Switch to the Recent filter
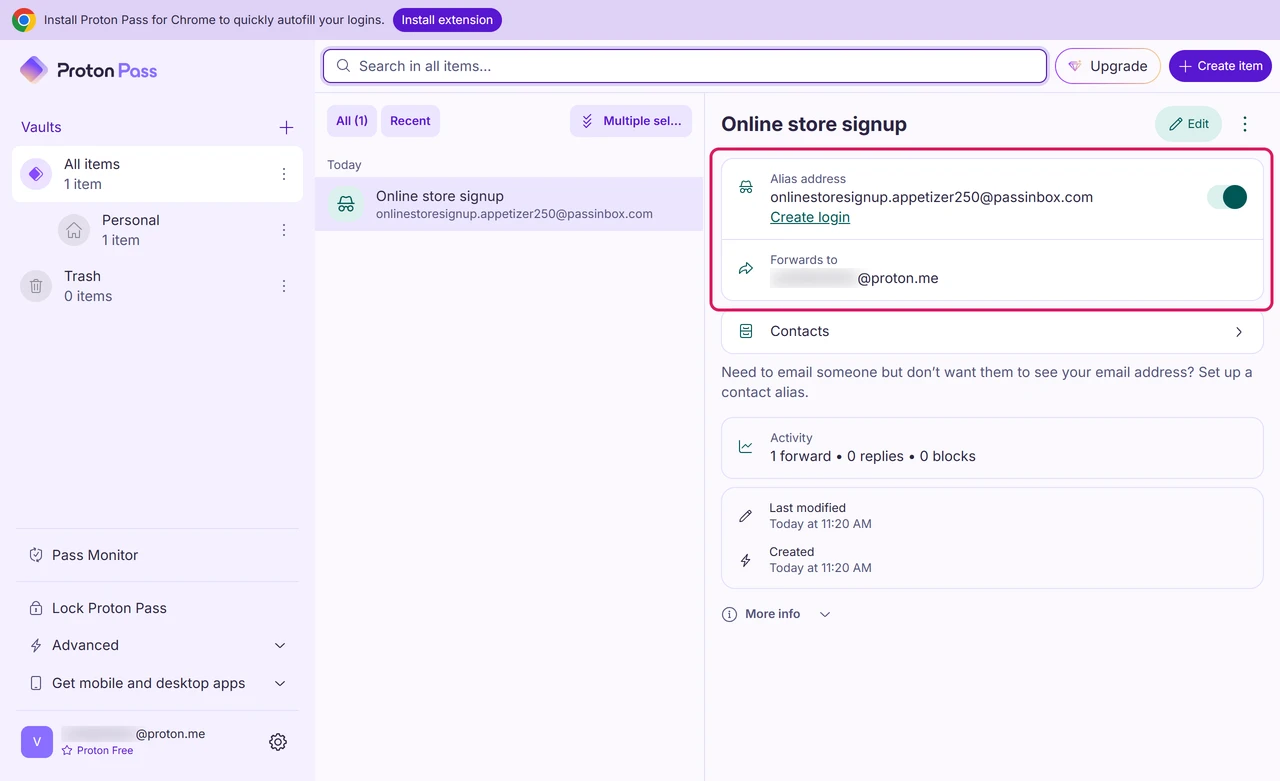Viewport: 1280px width, 781px height. (410, 121)
